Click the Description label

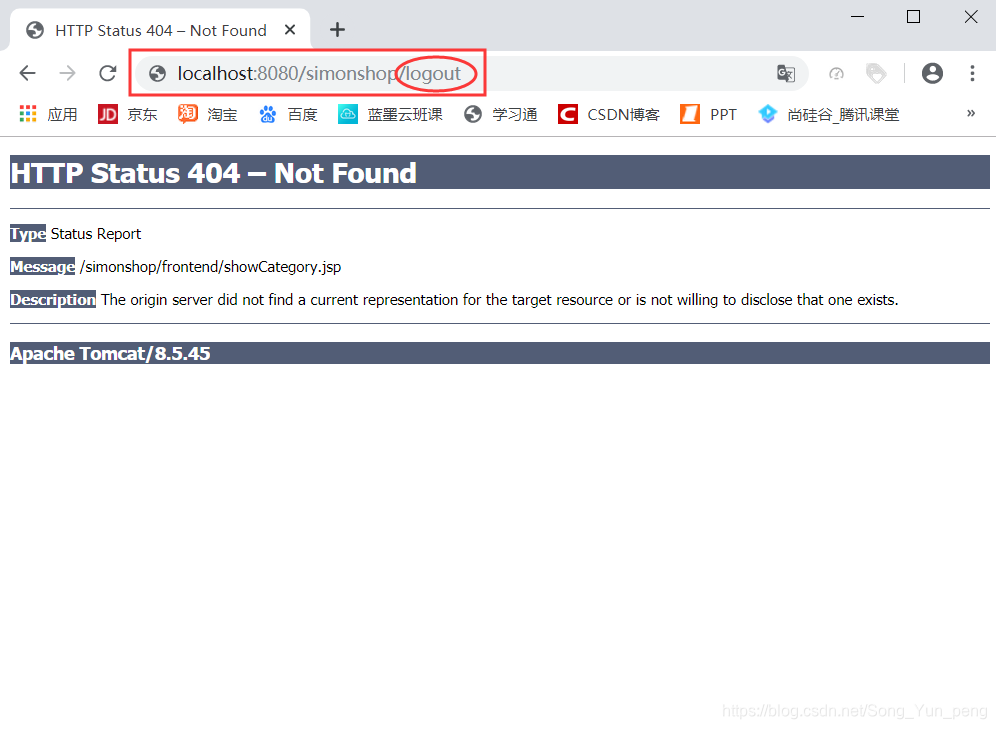(x=53, y=299)
